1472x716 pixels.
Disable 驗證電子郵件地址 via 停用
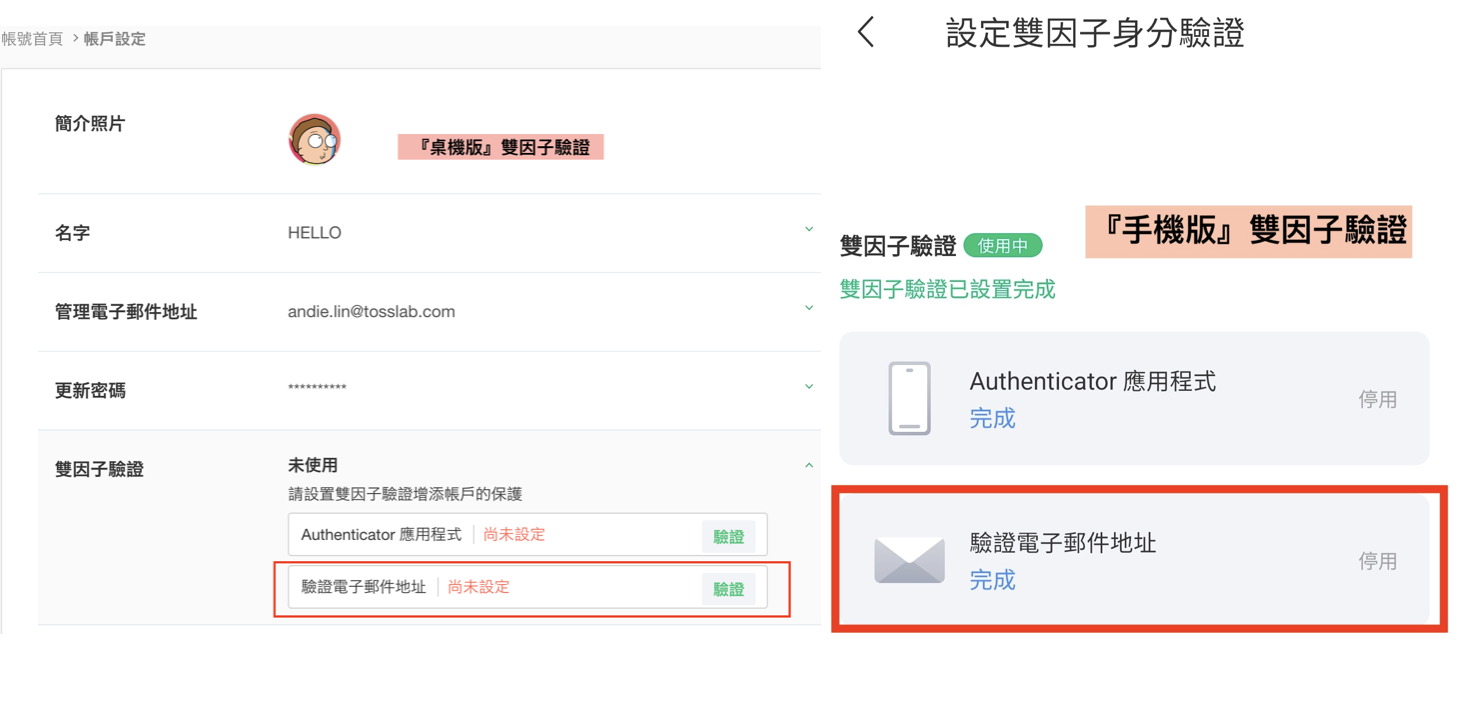(1377, 562)
